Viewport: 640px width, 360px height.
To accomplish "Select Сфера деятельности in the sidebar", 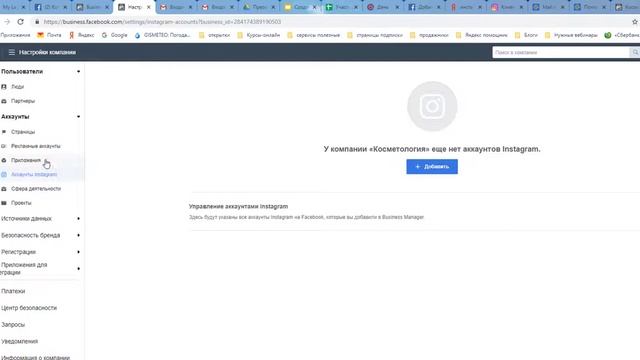I will click(36, 189).
